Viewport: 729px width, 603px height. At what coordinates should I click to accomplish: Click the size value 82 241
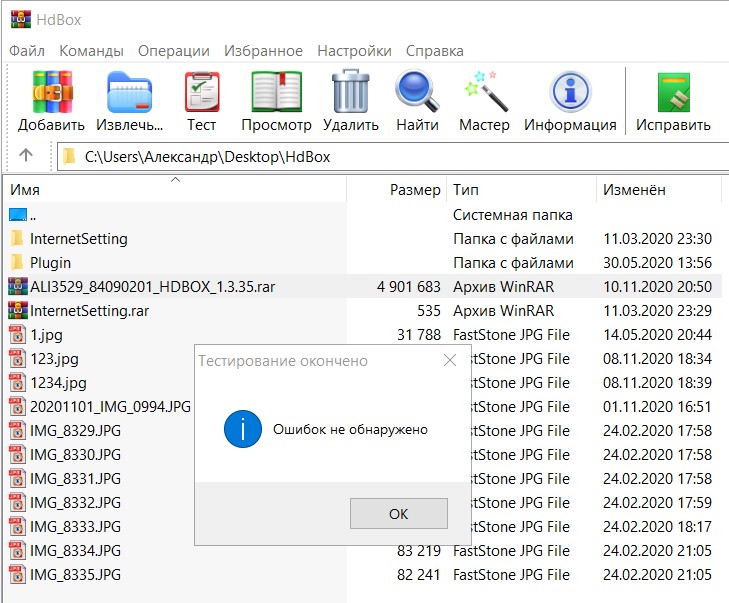pyautogui.click(x=419, y=574)
